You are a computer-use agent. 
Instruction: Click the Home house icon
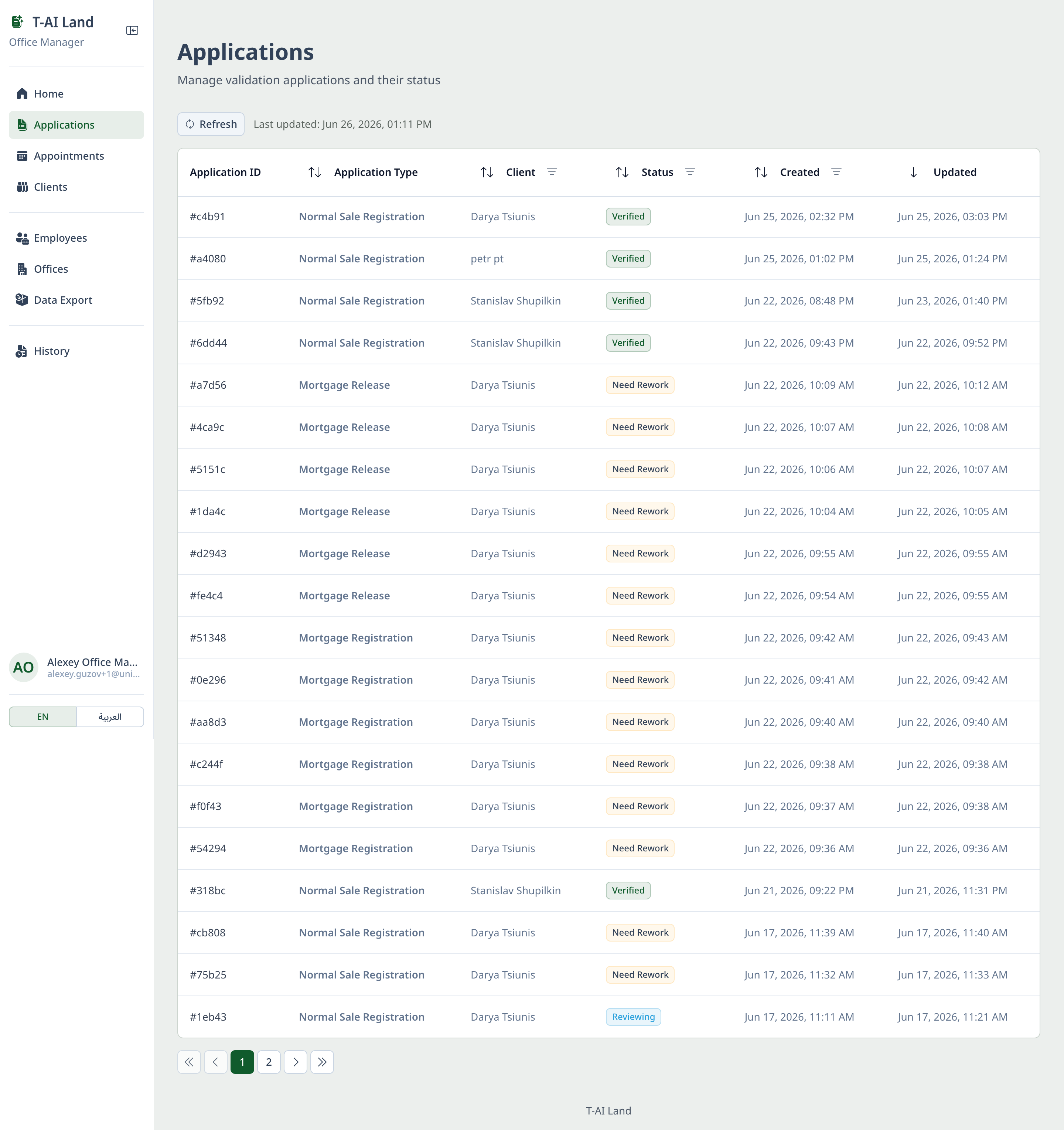tap(22, 94)
